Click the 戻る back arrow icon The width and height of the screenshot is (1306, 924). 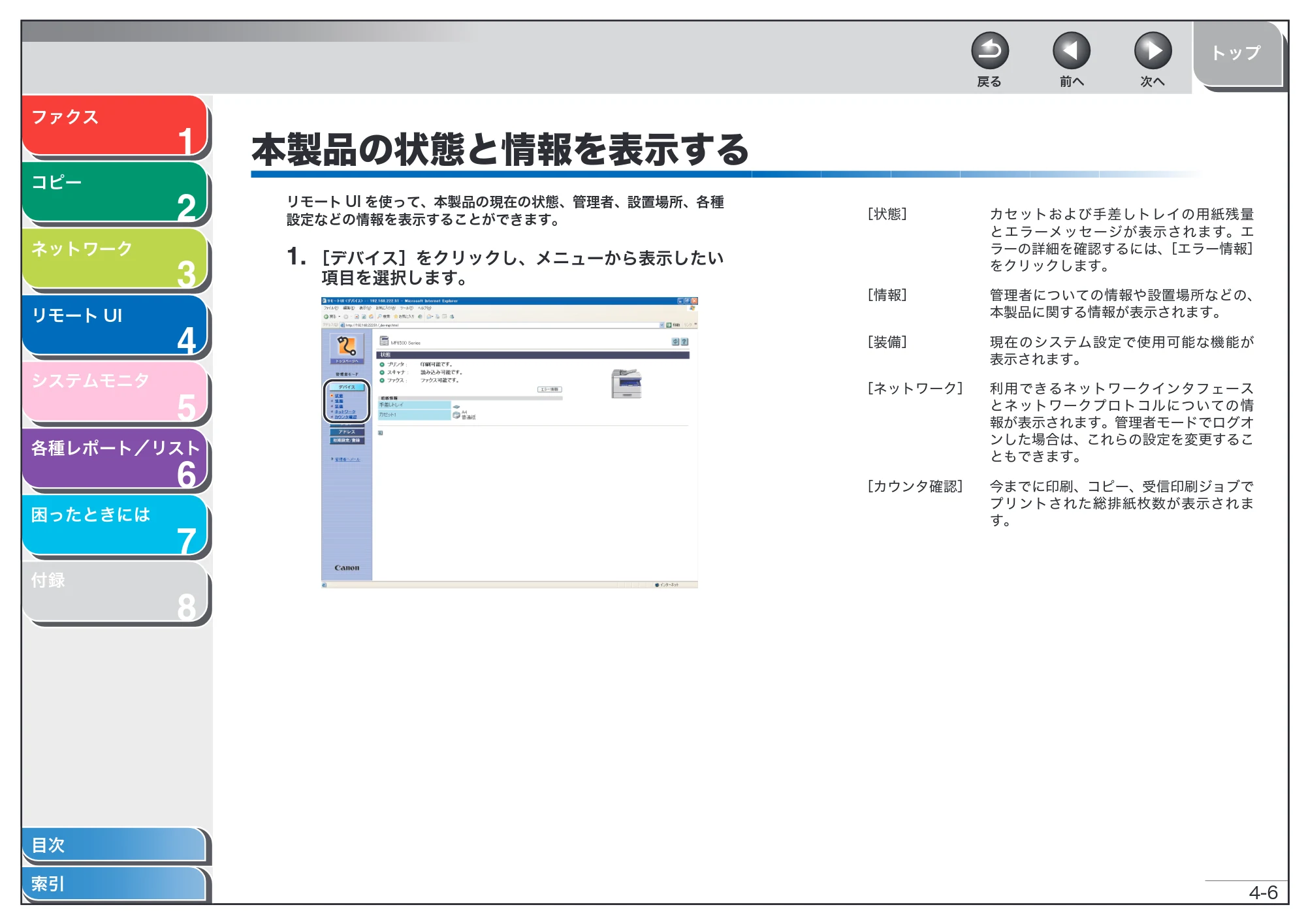989,51
